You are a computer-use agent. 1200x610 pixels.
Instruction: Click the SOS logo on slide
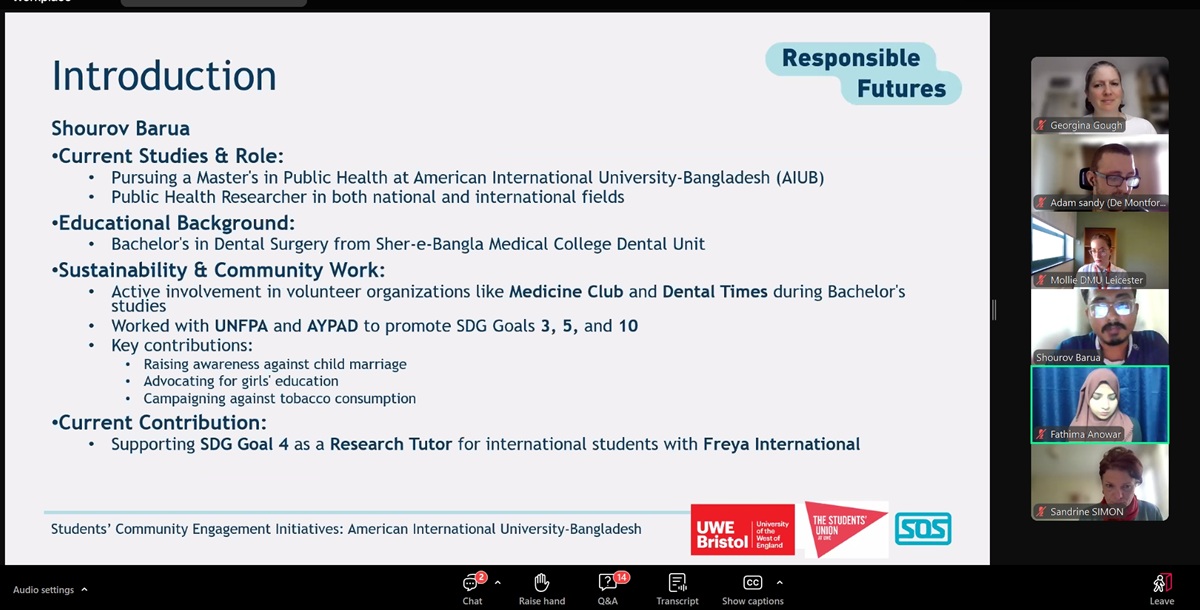(923, 528)
